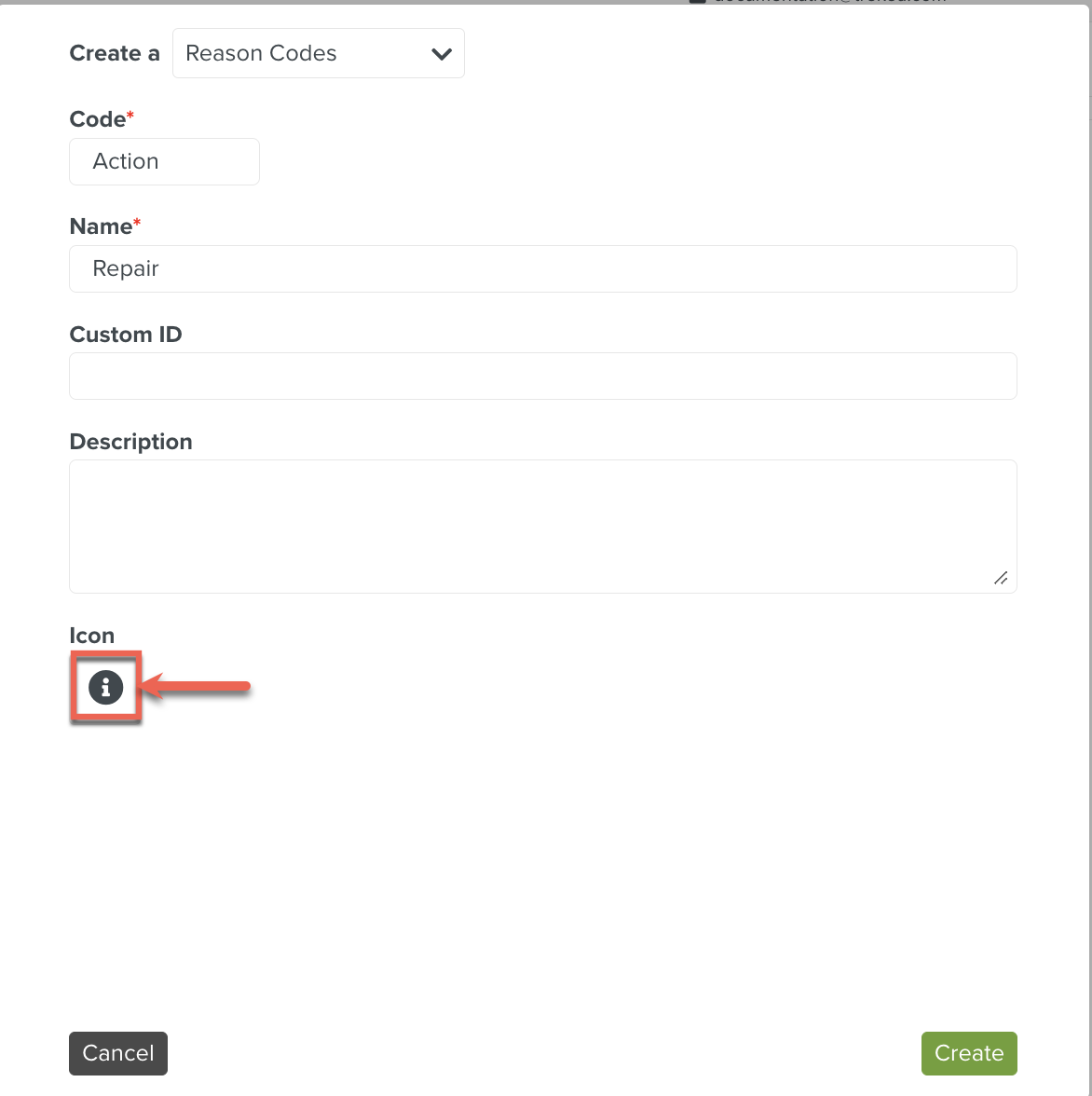Click the red asterisk beside Code
The image size is (1092, 1096).
pyautogui.click(x=130, y=116)
